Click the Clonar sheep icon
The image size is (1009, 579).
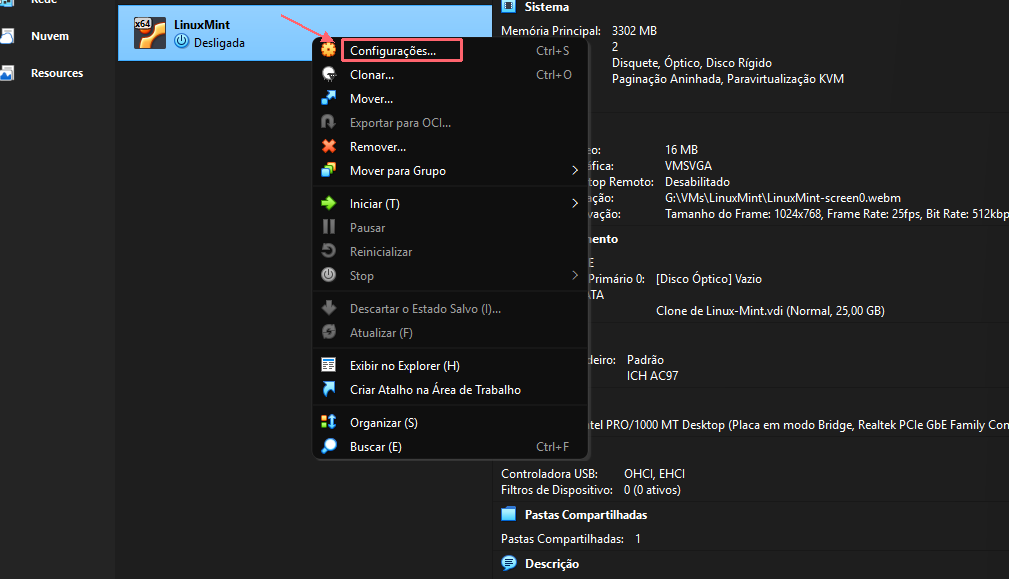pyautogui.click(x=329, y=74)
